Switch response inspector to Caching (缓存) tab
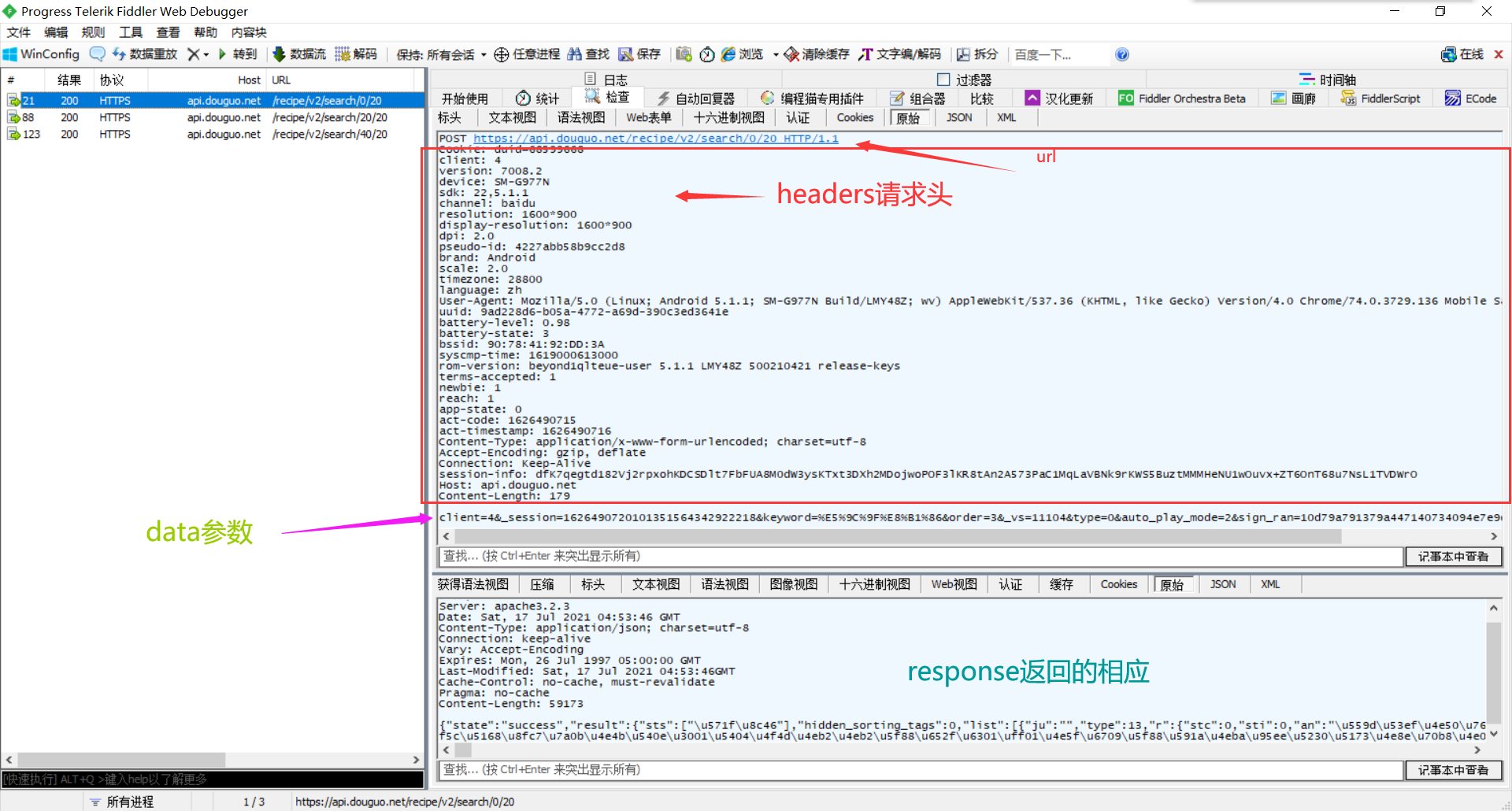This screenshot has width=1512, height=811. (x=1062, y=584)
